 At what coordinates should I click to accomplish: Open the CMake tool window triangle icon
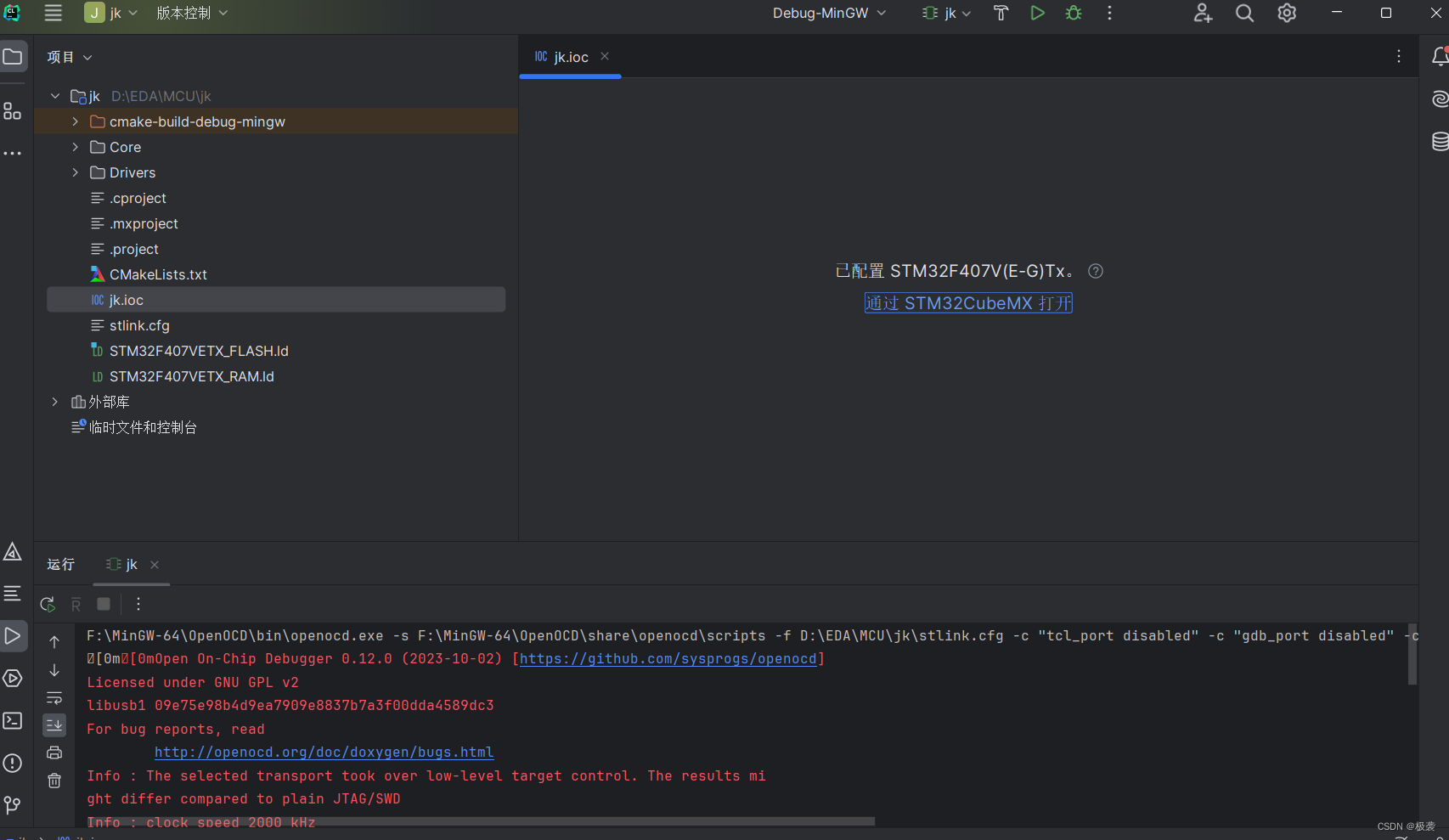coord(13,552)
